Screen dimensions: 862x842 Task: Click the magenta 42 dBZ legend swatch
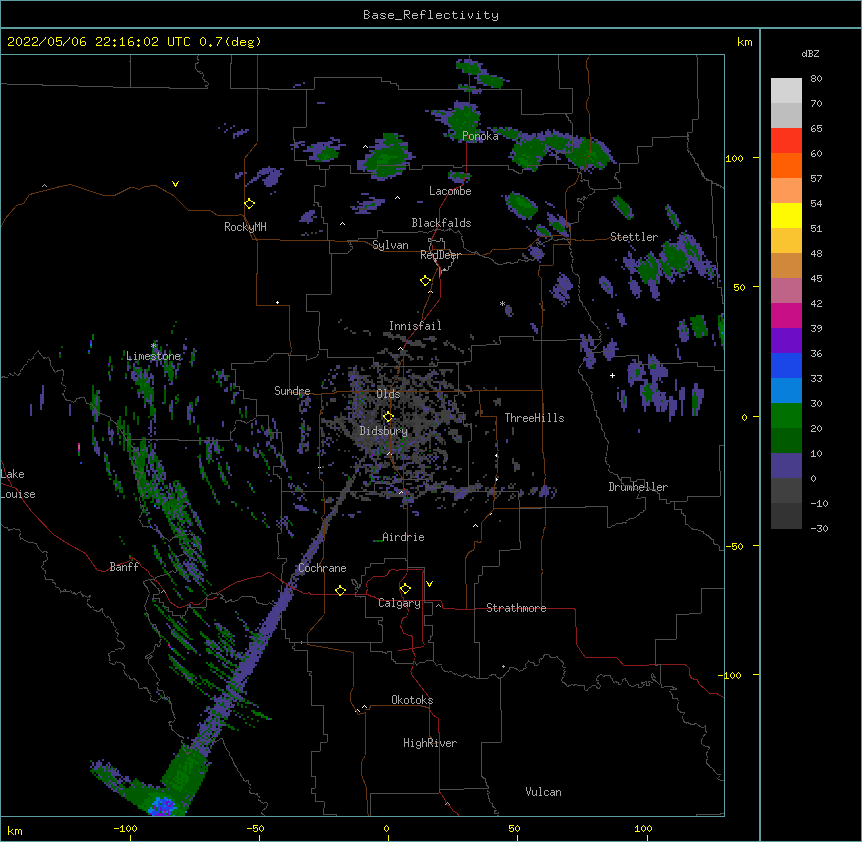tap(786, 315)
